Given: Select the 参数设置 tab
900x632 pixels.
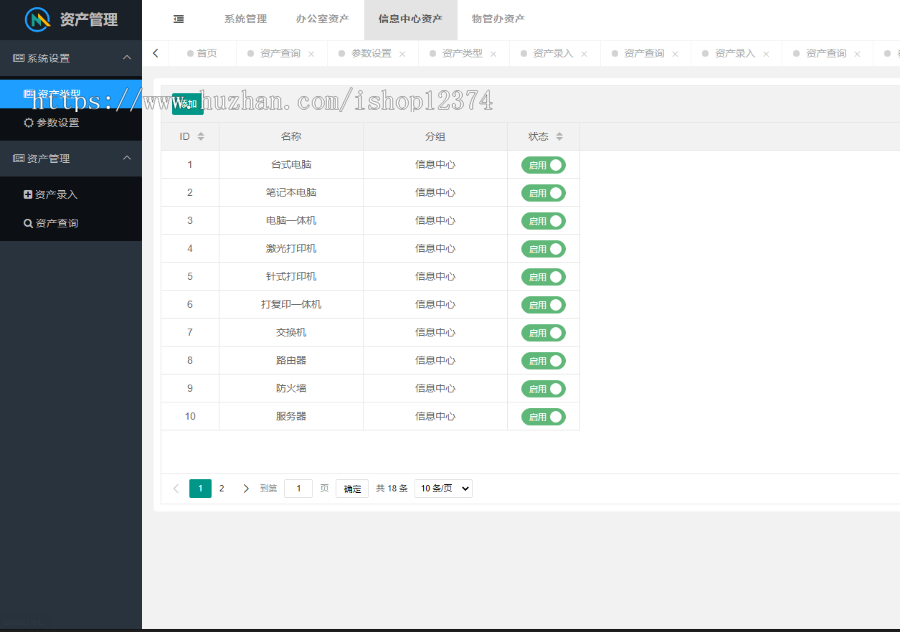Looking at the screenshot, I should (x=371, y=53).
